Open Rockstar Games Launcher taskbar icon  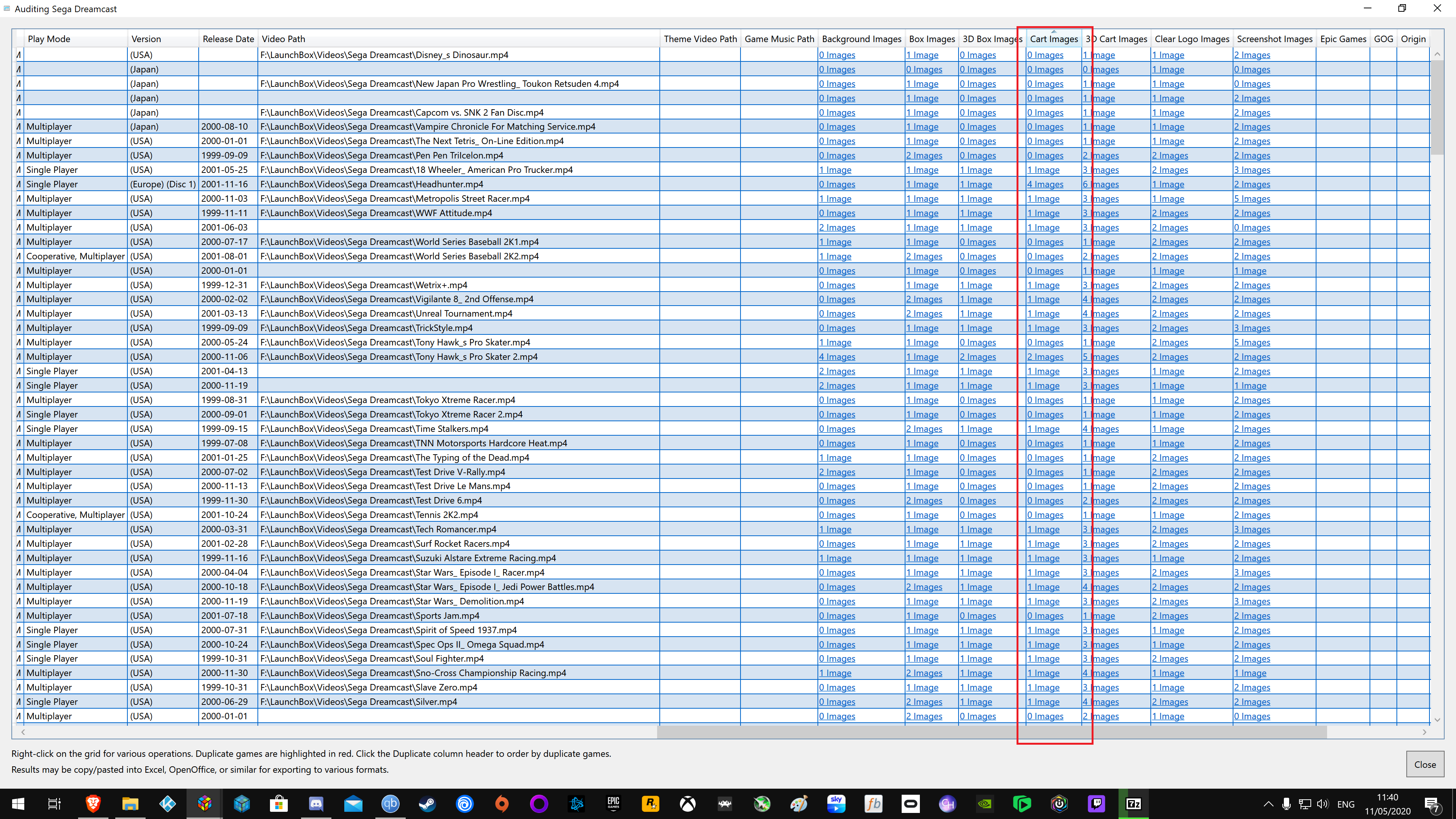(651, 804)
